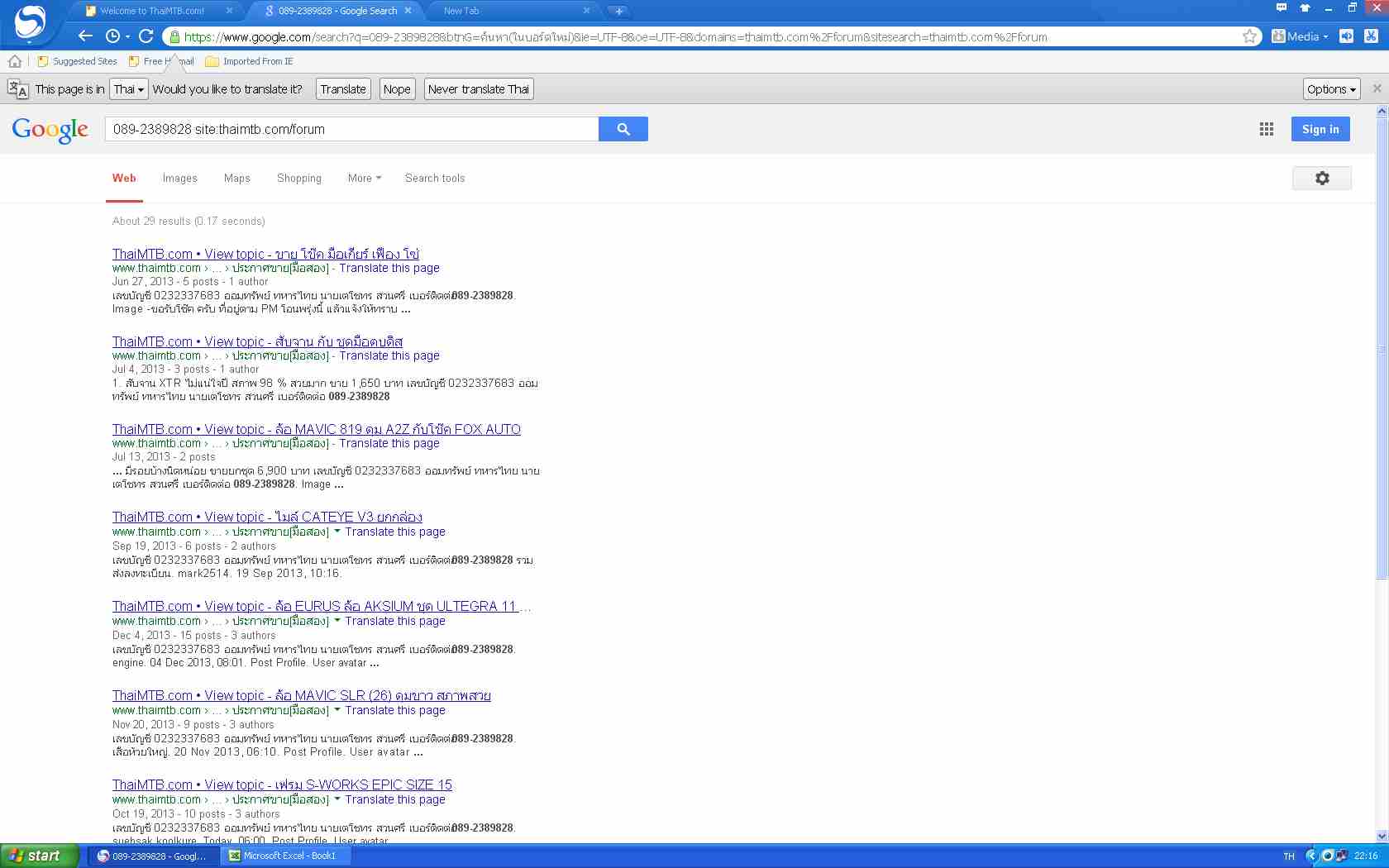This screenshot has width=1389, height=868.
Task: Open the Media dropdown in toolbar
Action: pos(1300,36)
